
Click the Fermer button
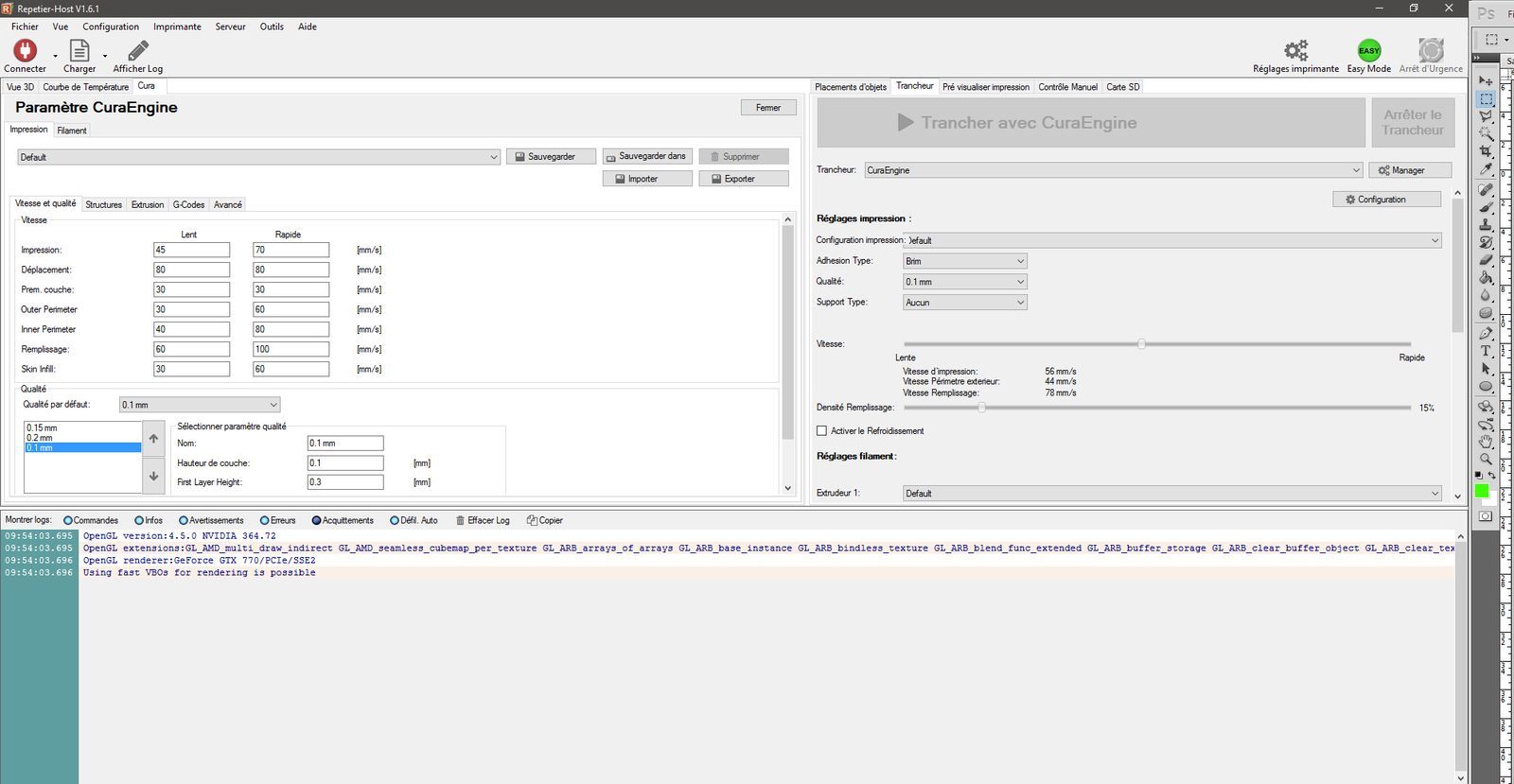(x=768, y=108)
